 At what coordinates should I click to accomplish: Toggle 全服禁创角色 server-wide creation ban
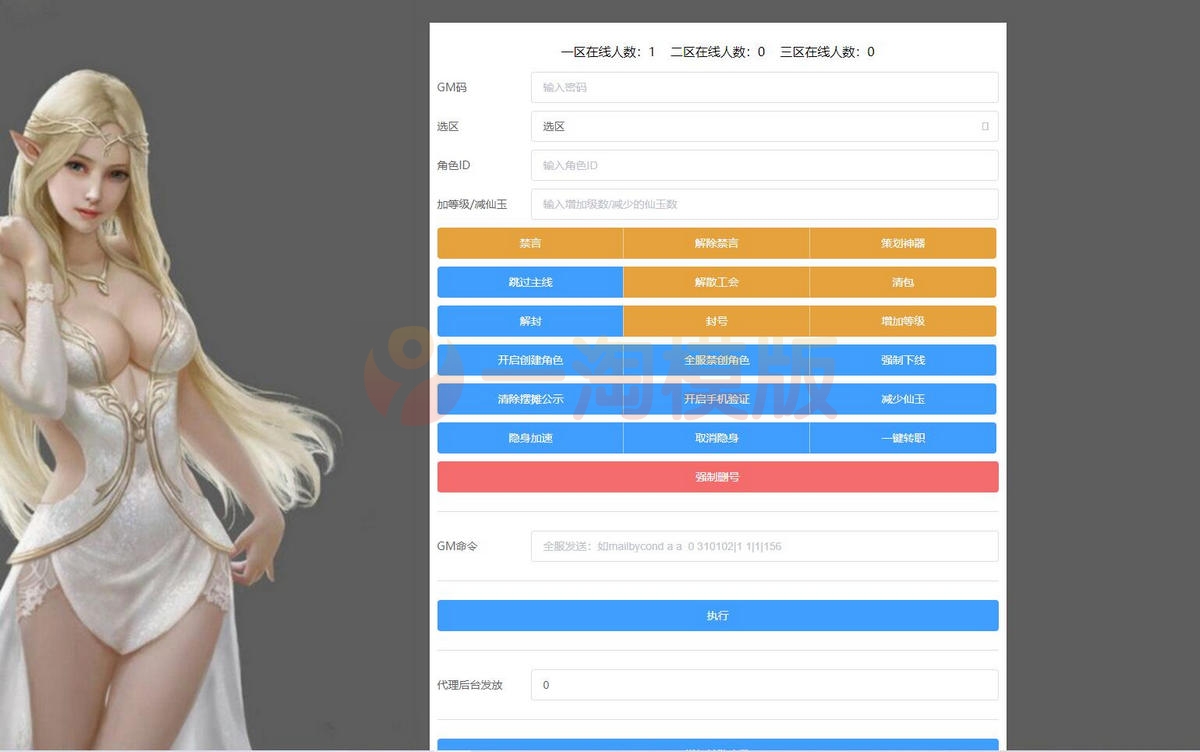(x=716, y=360)
